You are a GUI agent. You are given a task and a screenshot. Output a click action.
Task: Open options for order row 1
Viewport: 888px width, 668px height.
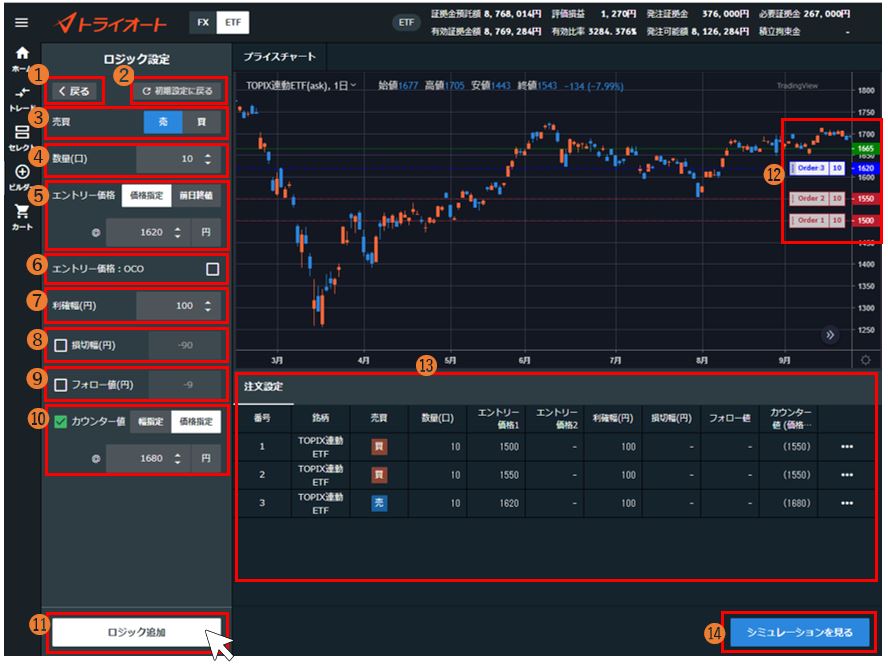pyautogui.click(x=847, y=447)
